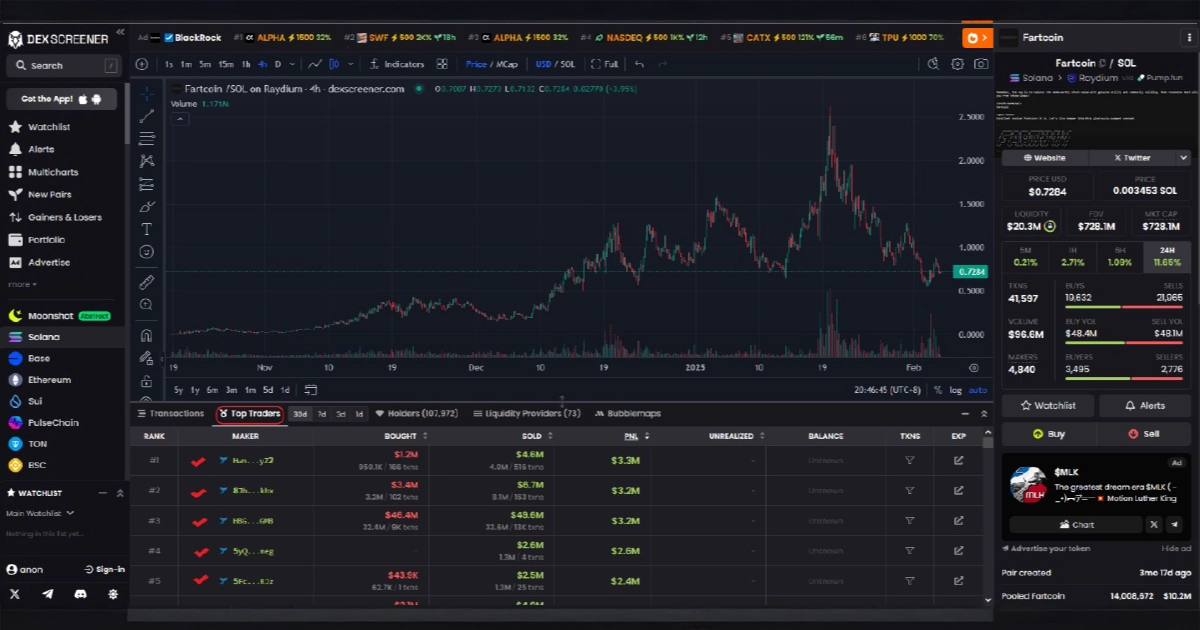Open Fartcoin Website link
This screenshot has height=630, width=1200.
[1043, 158]
